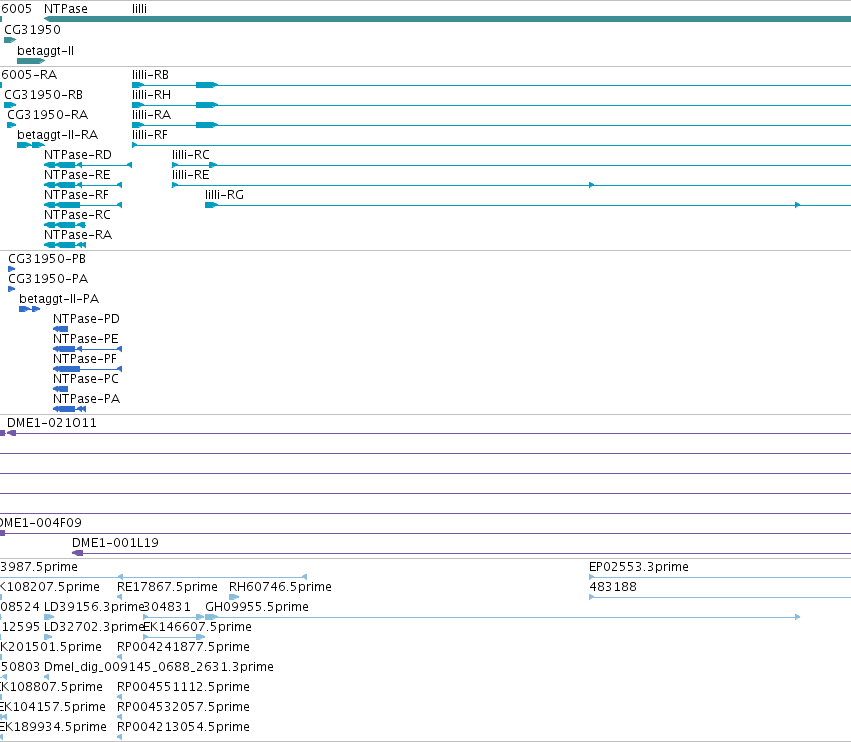The width and height of the screenshot is (851, 742).
Task: Click the CG31950-PA protein label
Action: pos(48,280)
